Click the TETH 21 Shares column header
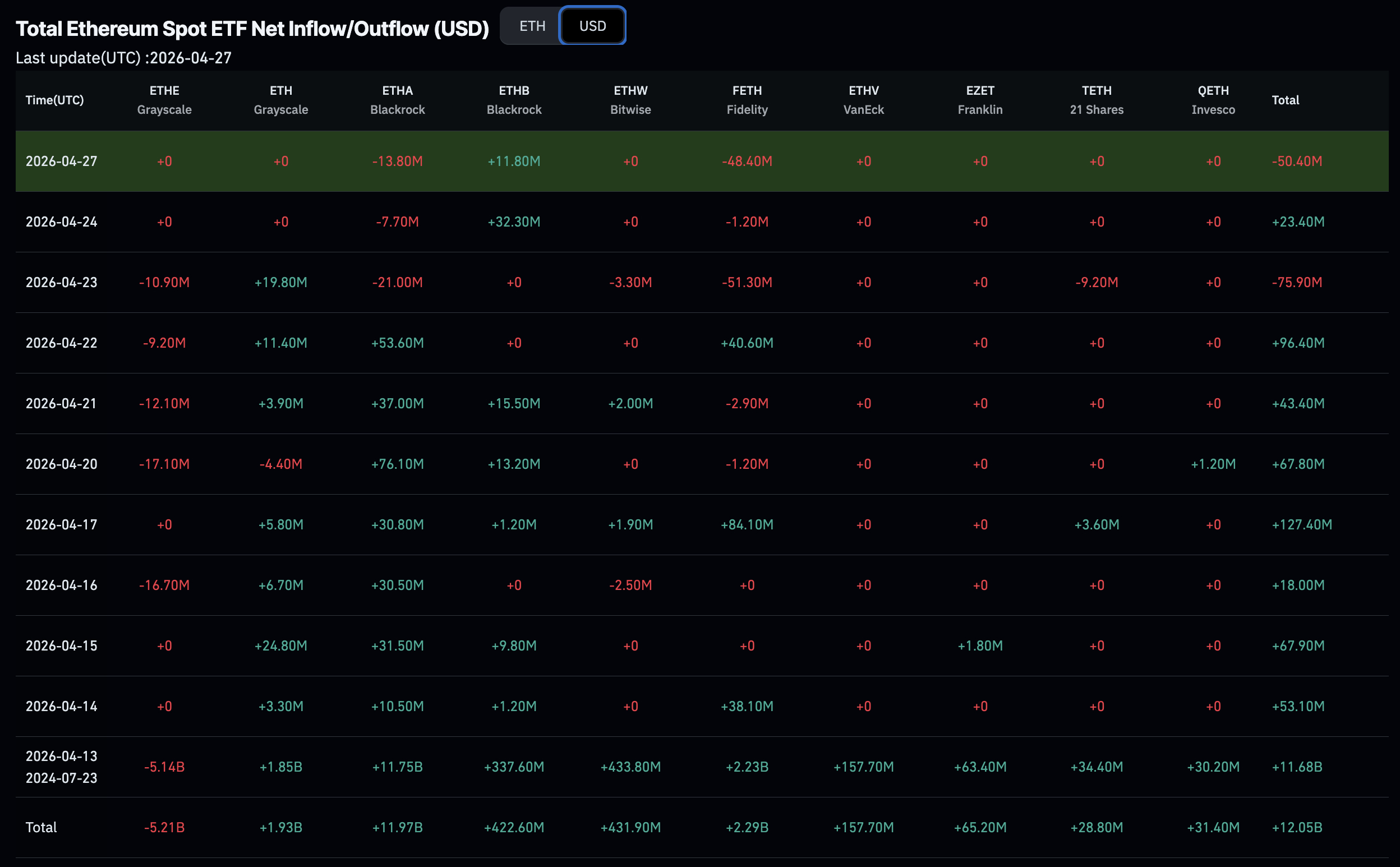1400x867 pixels. pyautogui.click(x=1096, y=100)
